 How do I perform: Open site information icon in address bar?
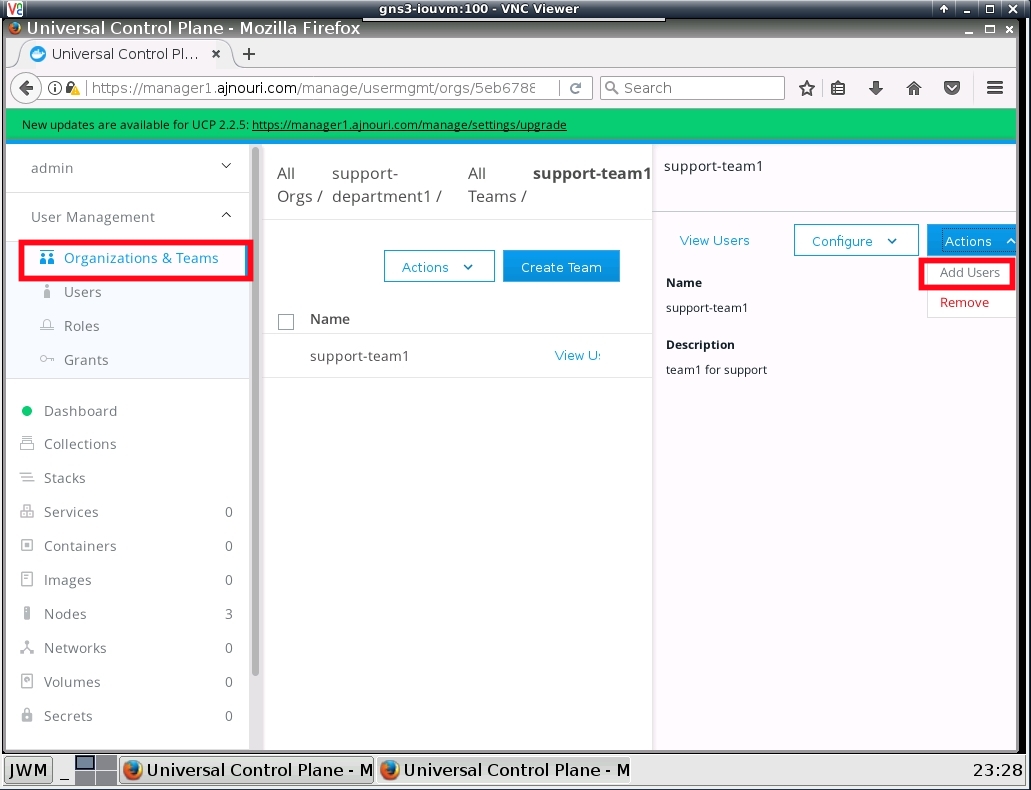(55, 87)
